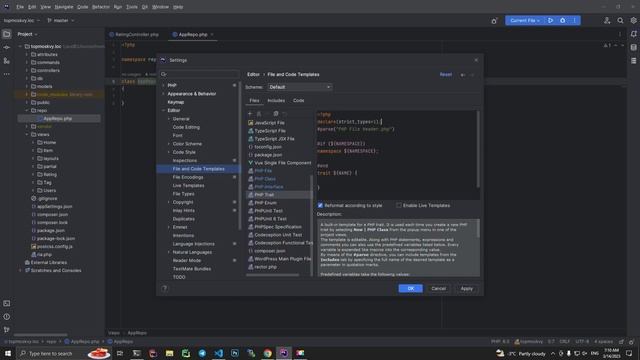Select the Files tab
Image resolution: width=640 pixels, height=360 pixels.
tap(254, 100)
